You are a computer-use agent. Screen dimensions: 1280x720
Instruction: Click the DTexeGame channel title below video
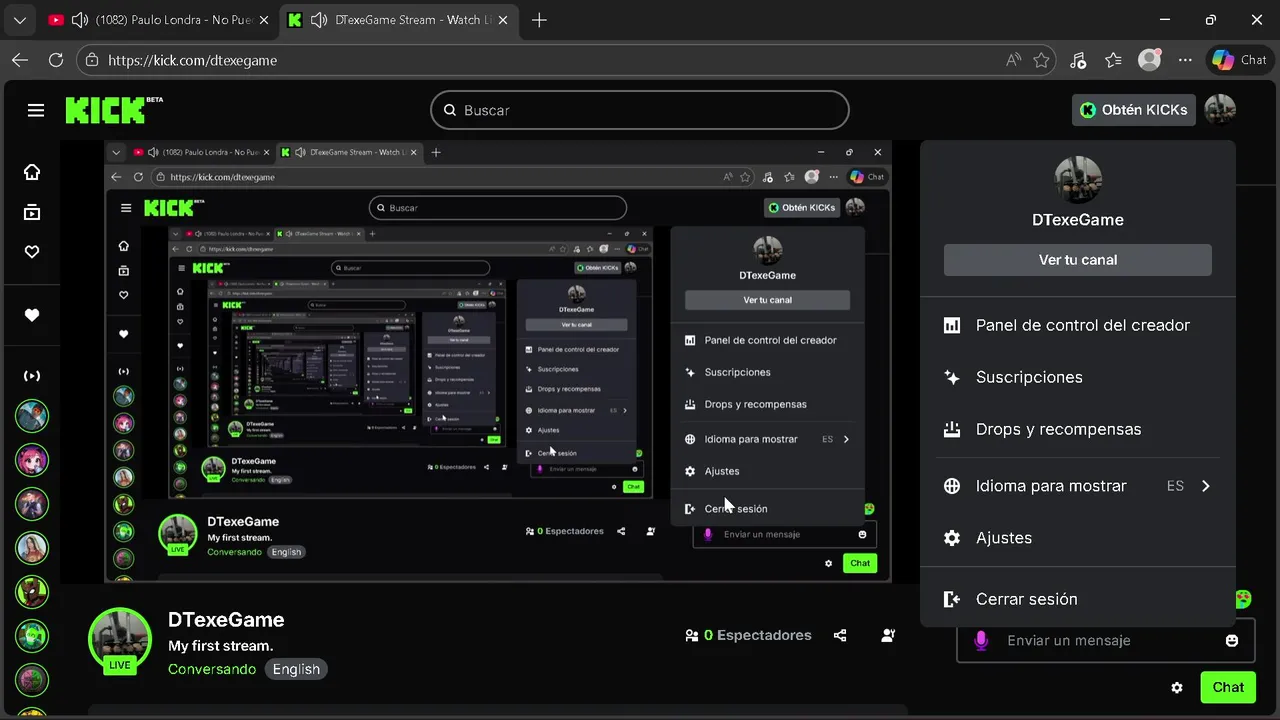pos(226,620)
